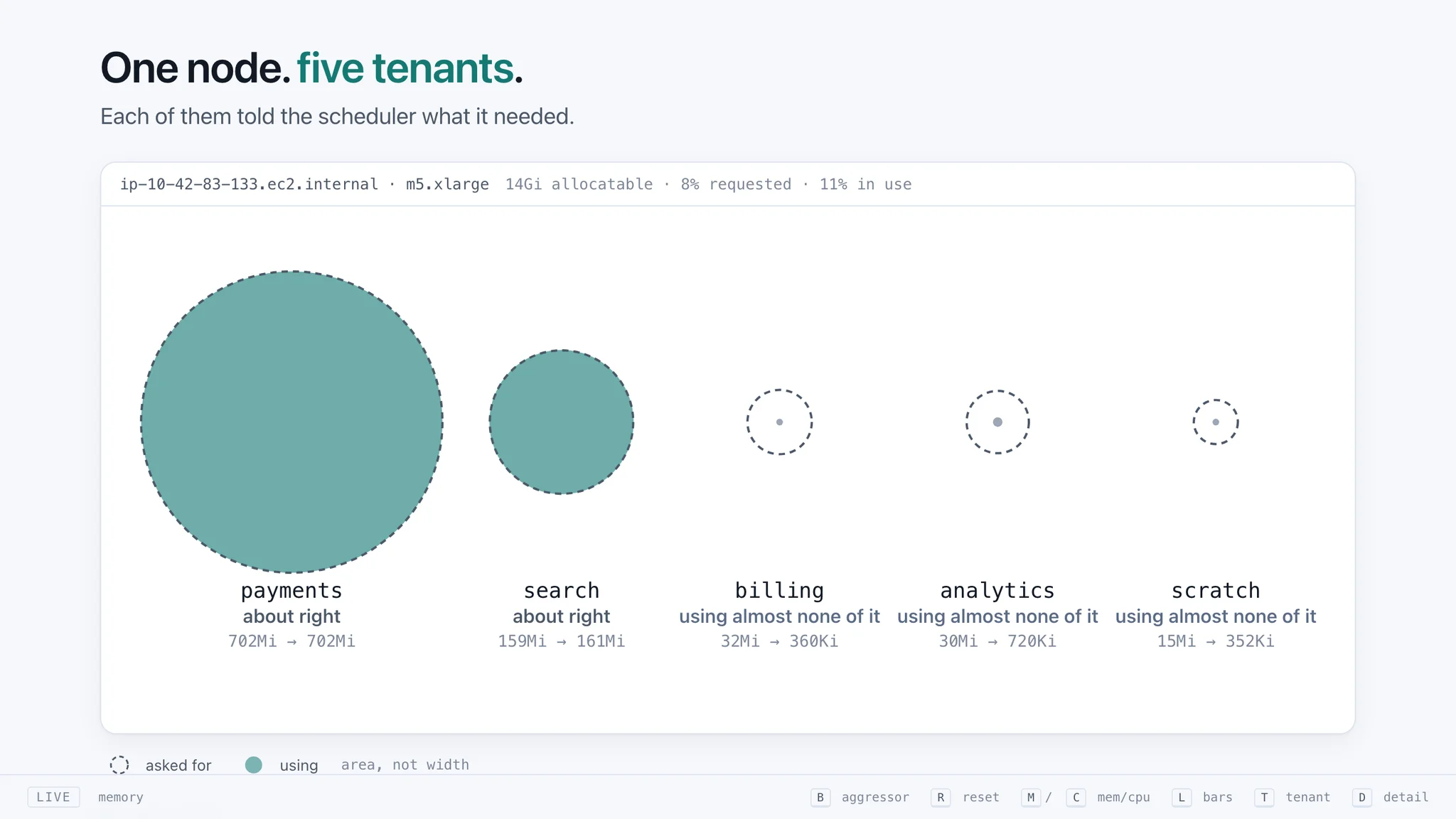
Task: Click the 'scratch' tenant label
Action: pos(1216,590)
